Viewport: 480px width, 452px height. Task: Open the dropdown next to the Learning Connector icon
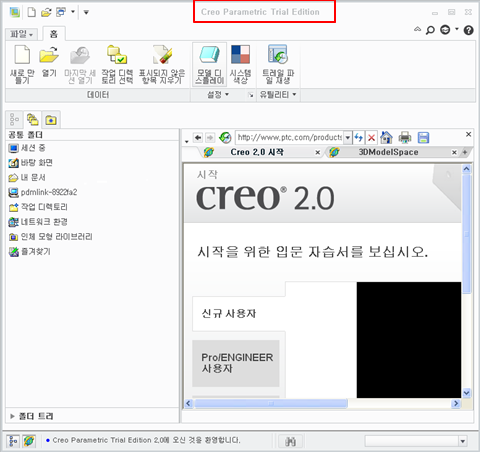click(x=457, y=29)
